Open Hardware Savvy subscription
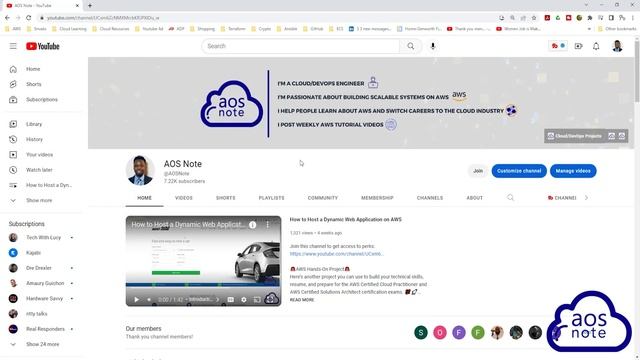 coord(44,298)
